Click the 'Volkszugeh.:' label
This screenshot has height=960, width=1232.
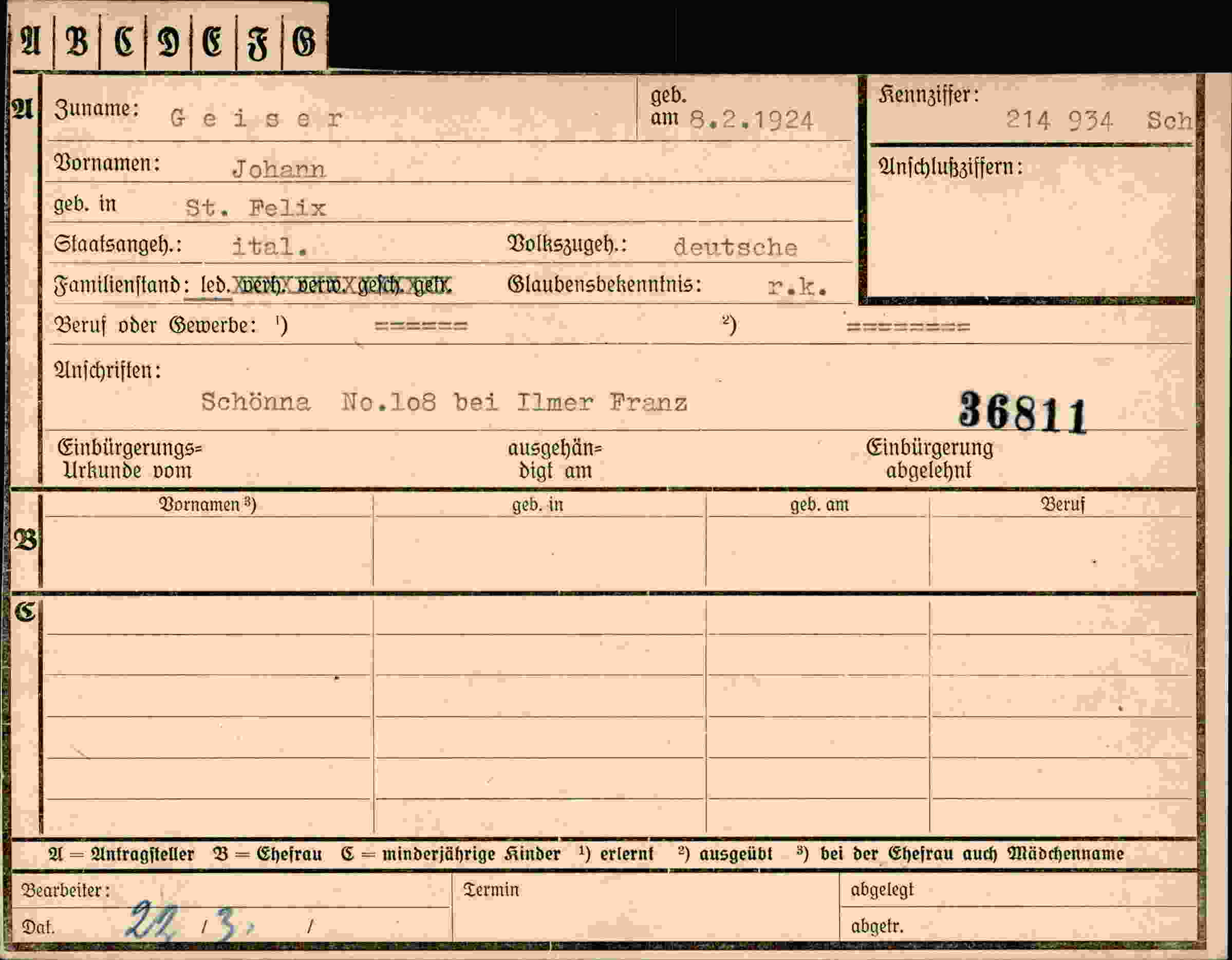point(568,245)
